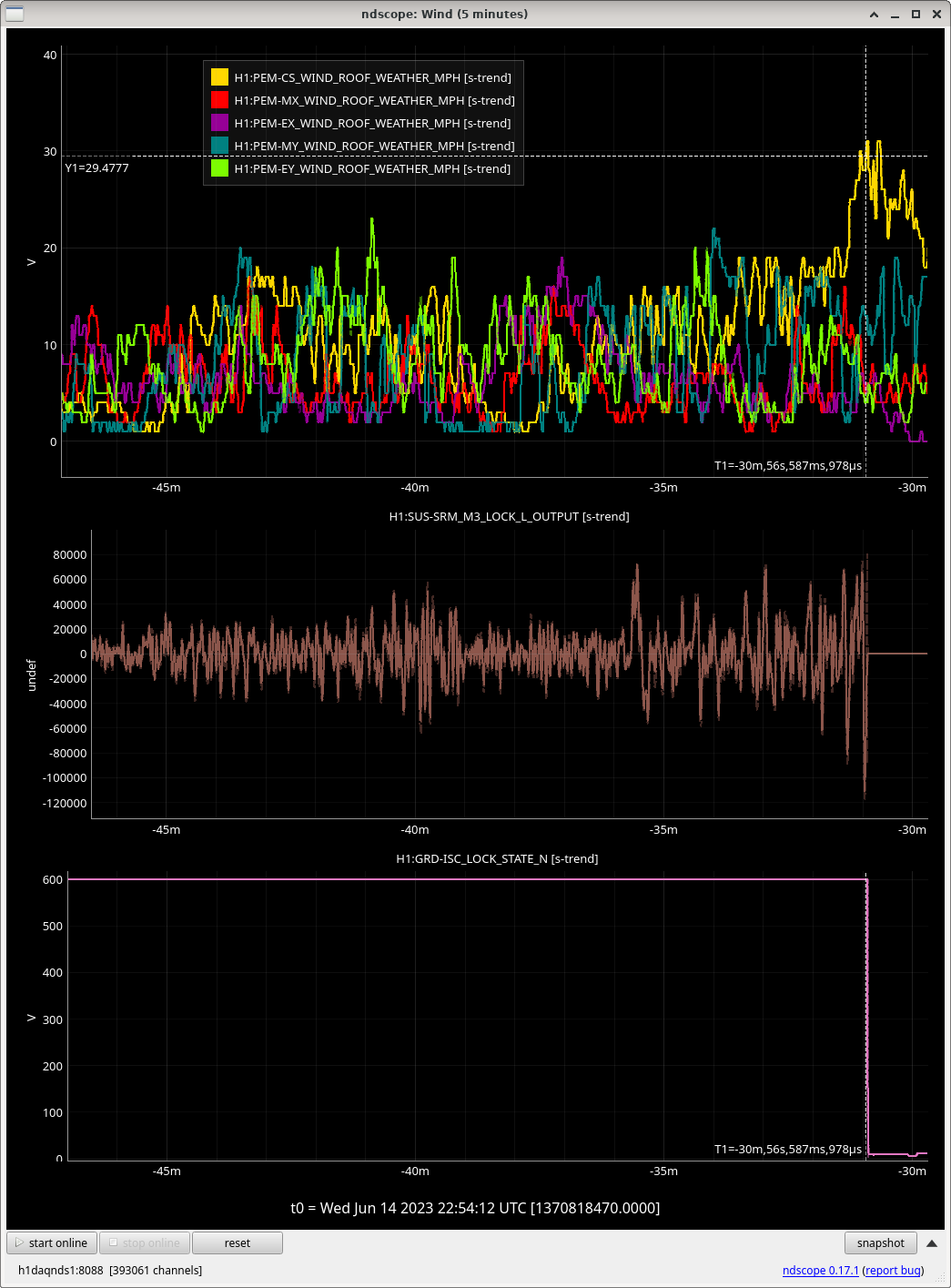
Task: Toggle the H1:PEM-CS_WIND_ROOF_WEATHER_MPH legend label
Action: [372, 77]
